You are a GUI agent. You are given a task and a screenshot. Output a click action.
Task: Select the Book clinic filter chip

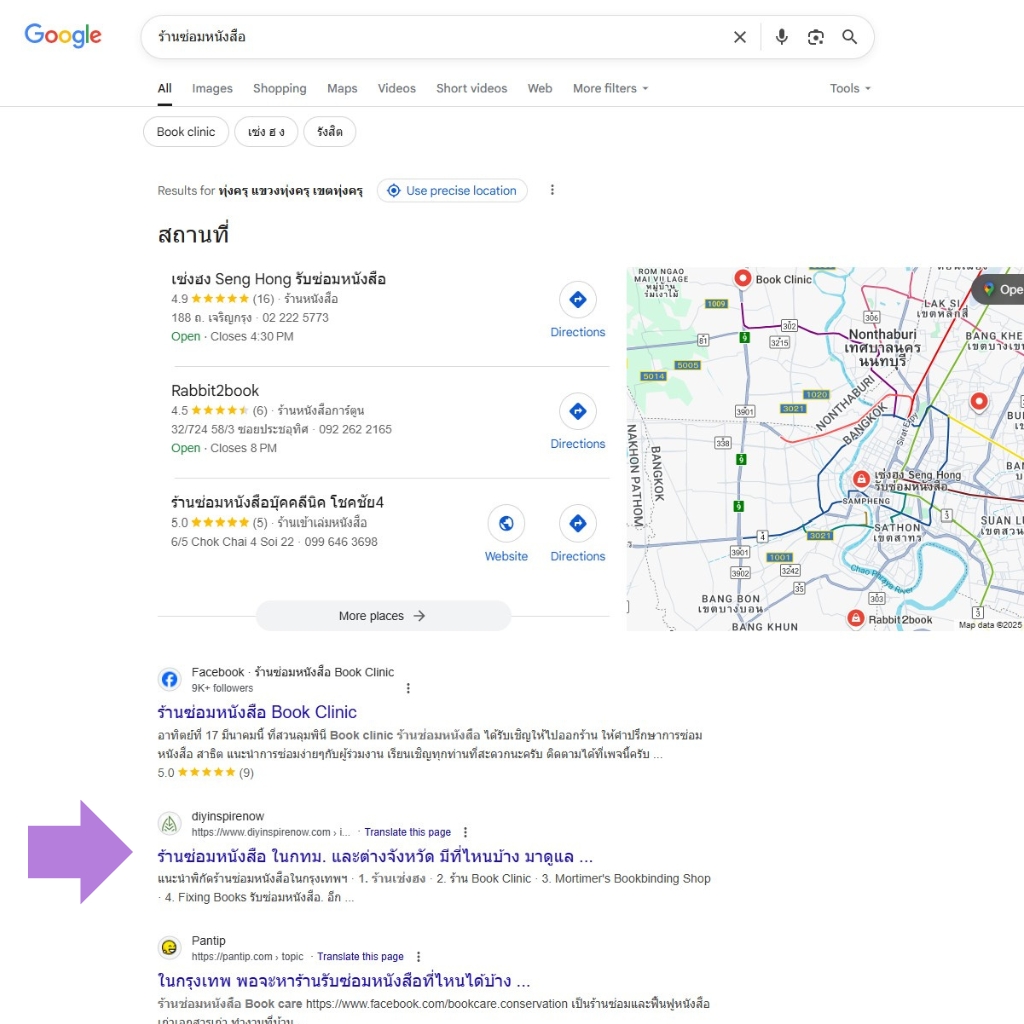point(186,132)
